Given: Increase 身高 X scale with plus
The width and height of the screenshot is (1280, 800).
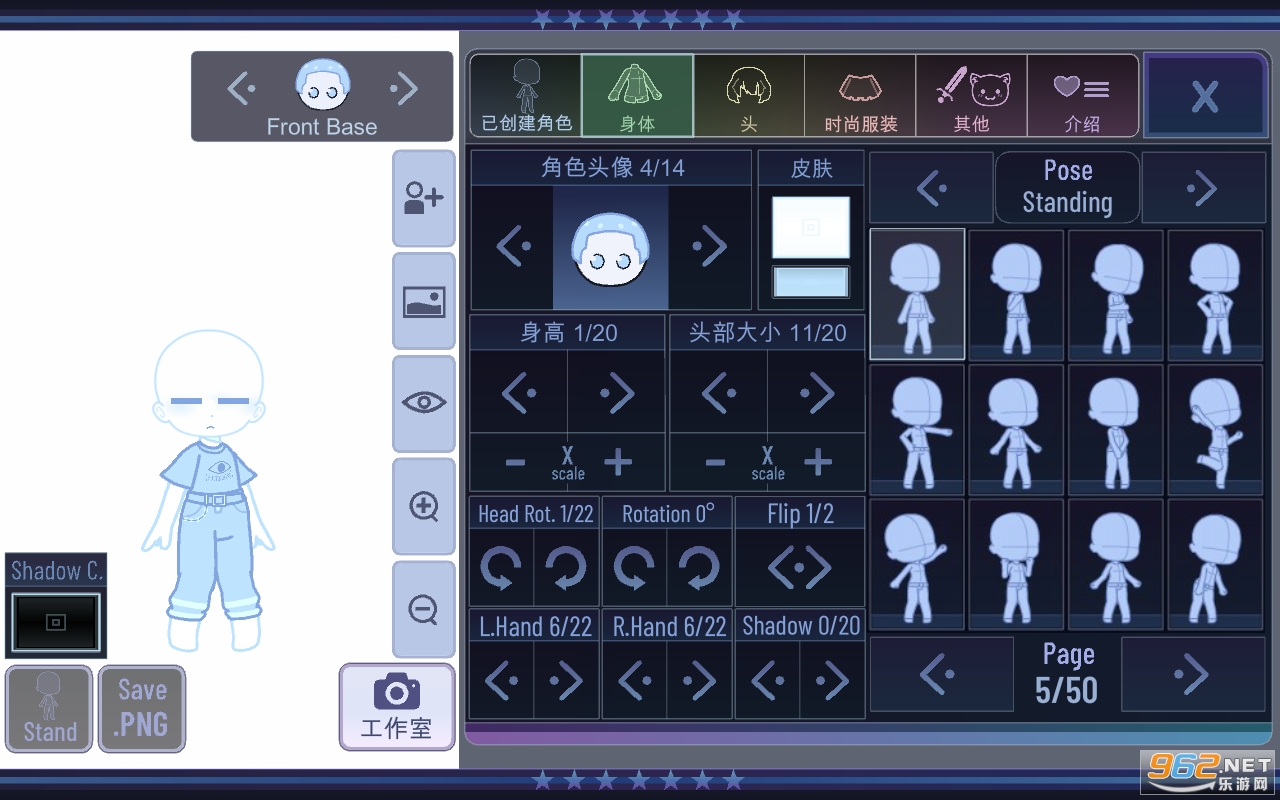Looking at the screenshot, I should coord(618,462).
